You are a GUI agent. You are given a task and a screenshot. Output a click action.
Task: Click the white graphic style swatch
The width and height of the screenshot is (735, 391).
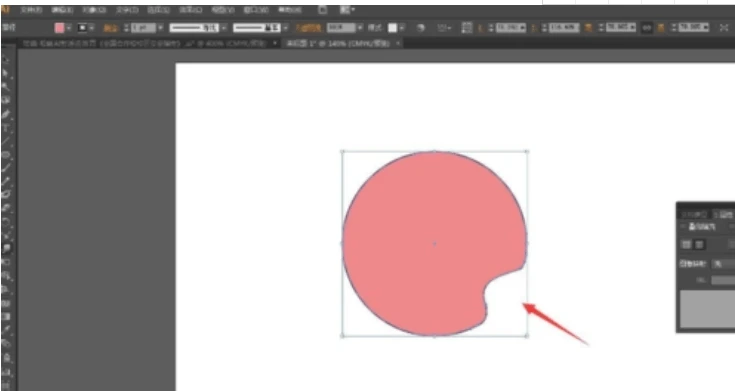point(392,28)
